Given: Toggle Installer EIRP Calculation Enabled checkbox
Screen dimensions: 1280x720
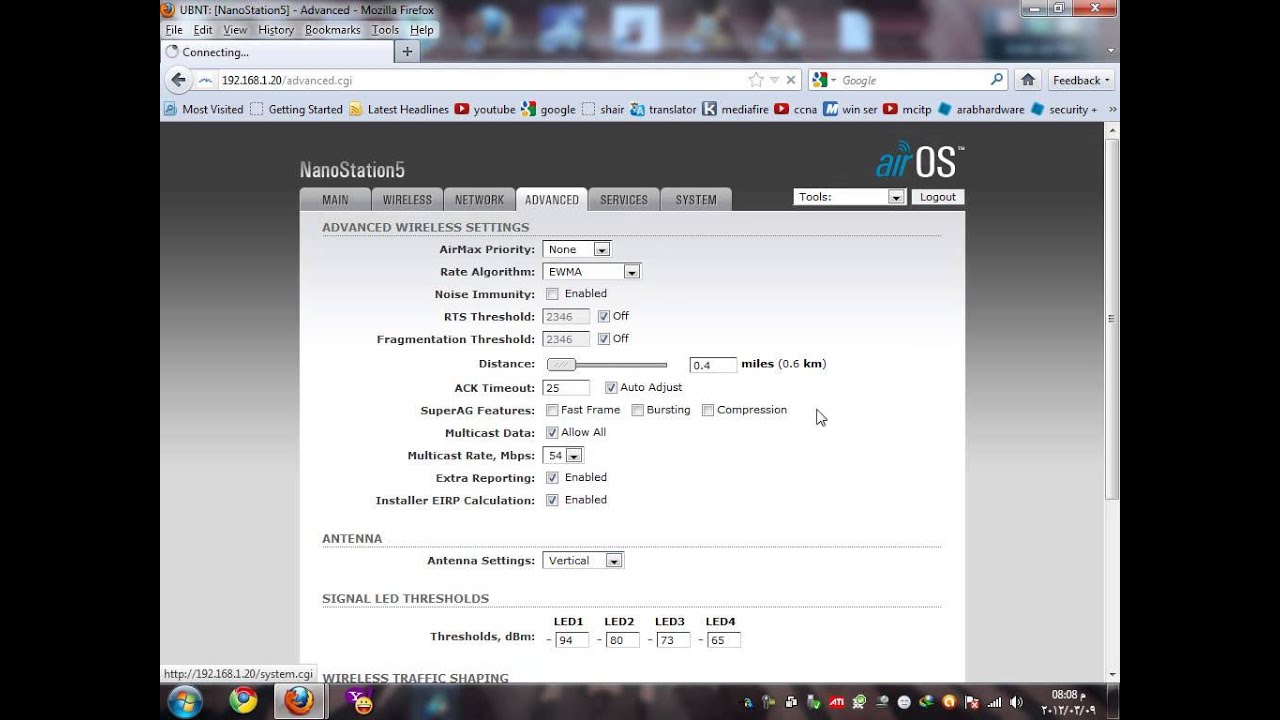Looking at the screenshot, I should [552, 500].
